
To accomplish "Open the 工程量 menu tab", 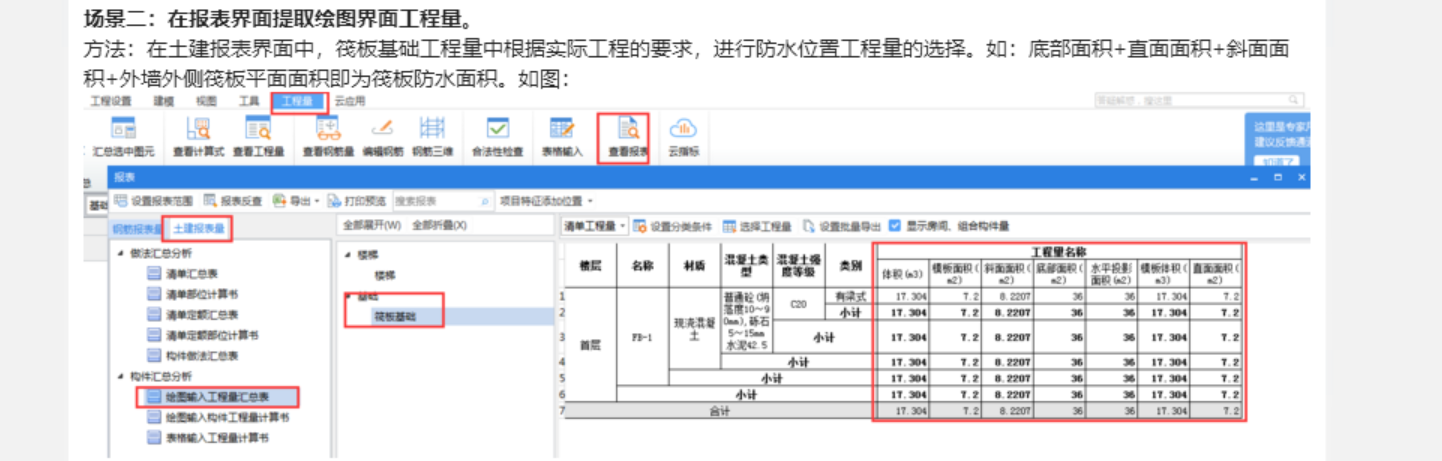I will pos(298,100).
